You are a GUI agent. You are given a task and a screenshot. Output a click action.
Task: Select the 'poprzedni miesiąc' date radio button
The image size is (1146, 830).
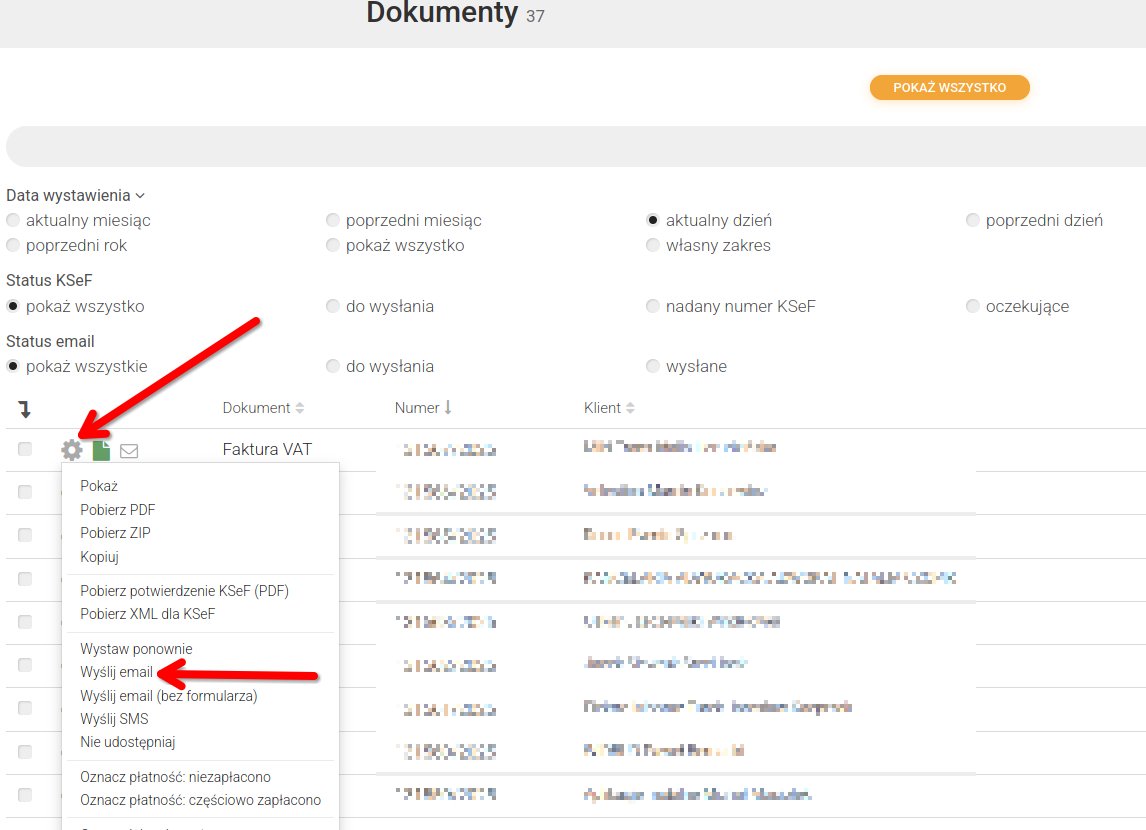tap(333, 220)
